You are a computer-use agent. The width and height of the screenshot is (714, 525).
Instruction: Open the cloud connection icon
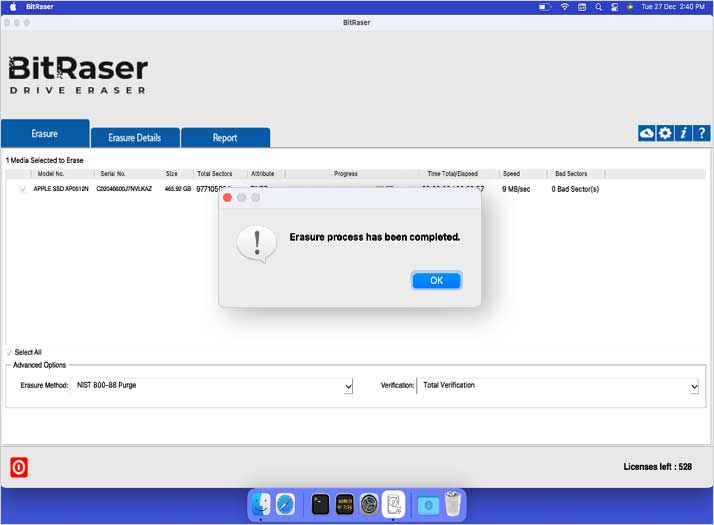[x=647, y=133]
